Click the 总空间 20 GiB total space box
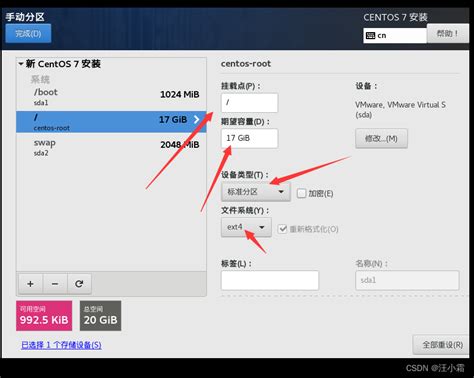The height and width of the screenshot is (378, 474). click(100, 316)
